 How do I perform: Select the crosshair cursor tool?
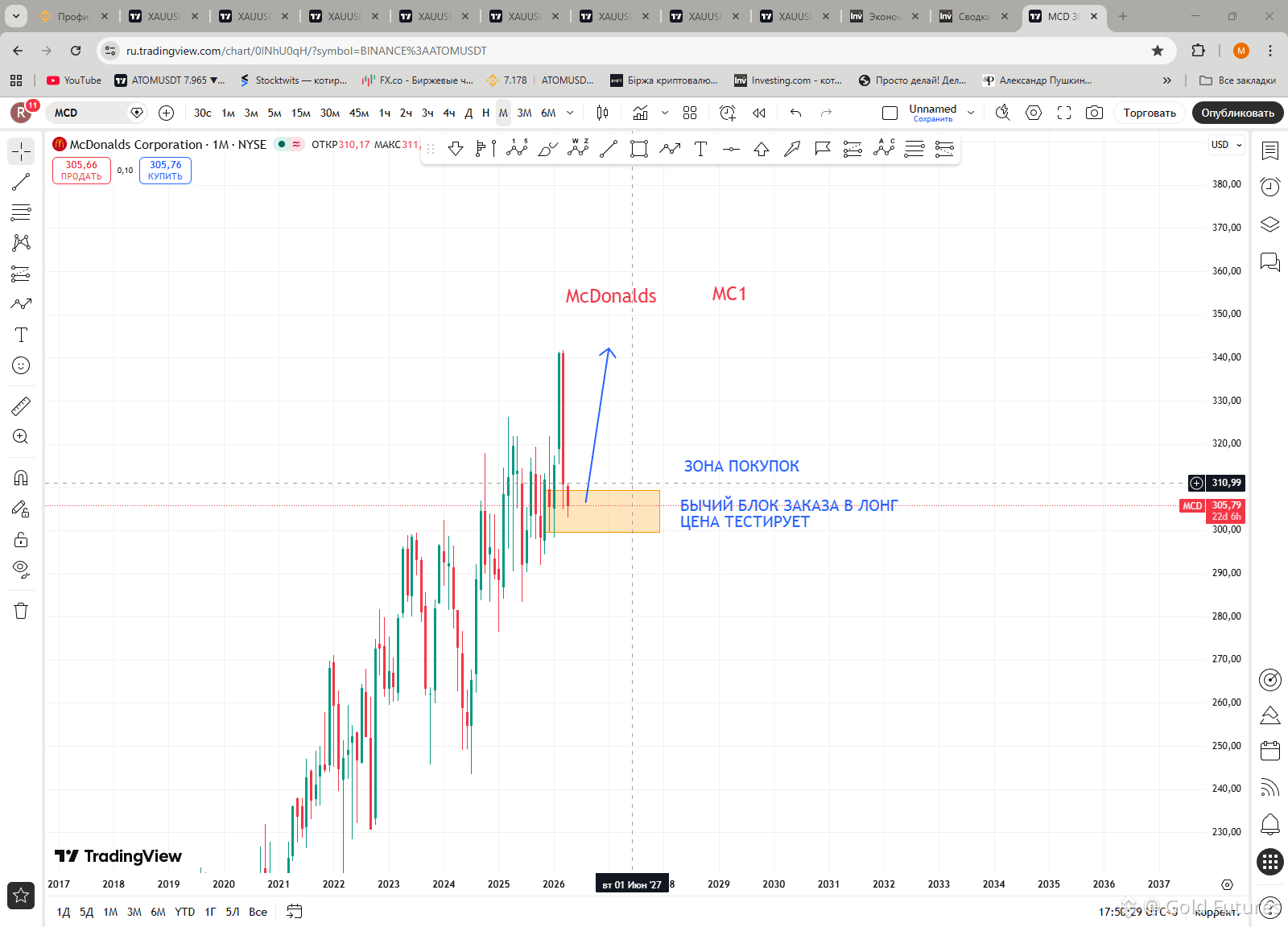[21, 151]
